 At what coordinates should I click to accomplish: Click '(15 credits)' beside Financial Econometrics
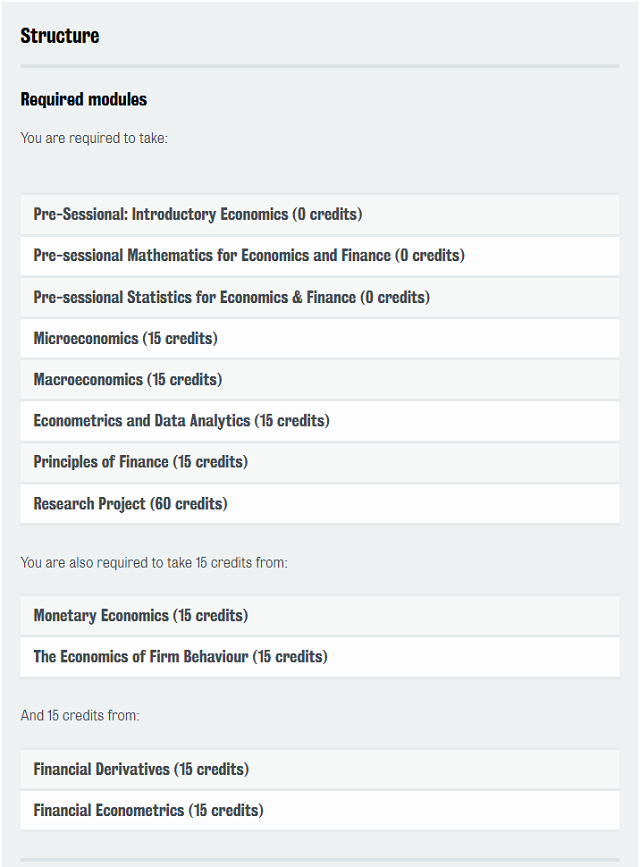coord(226,811)
